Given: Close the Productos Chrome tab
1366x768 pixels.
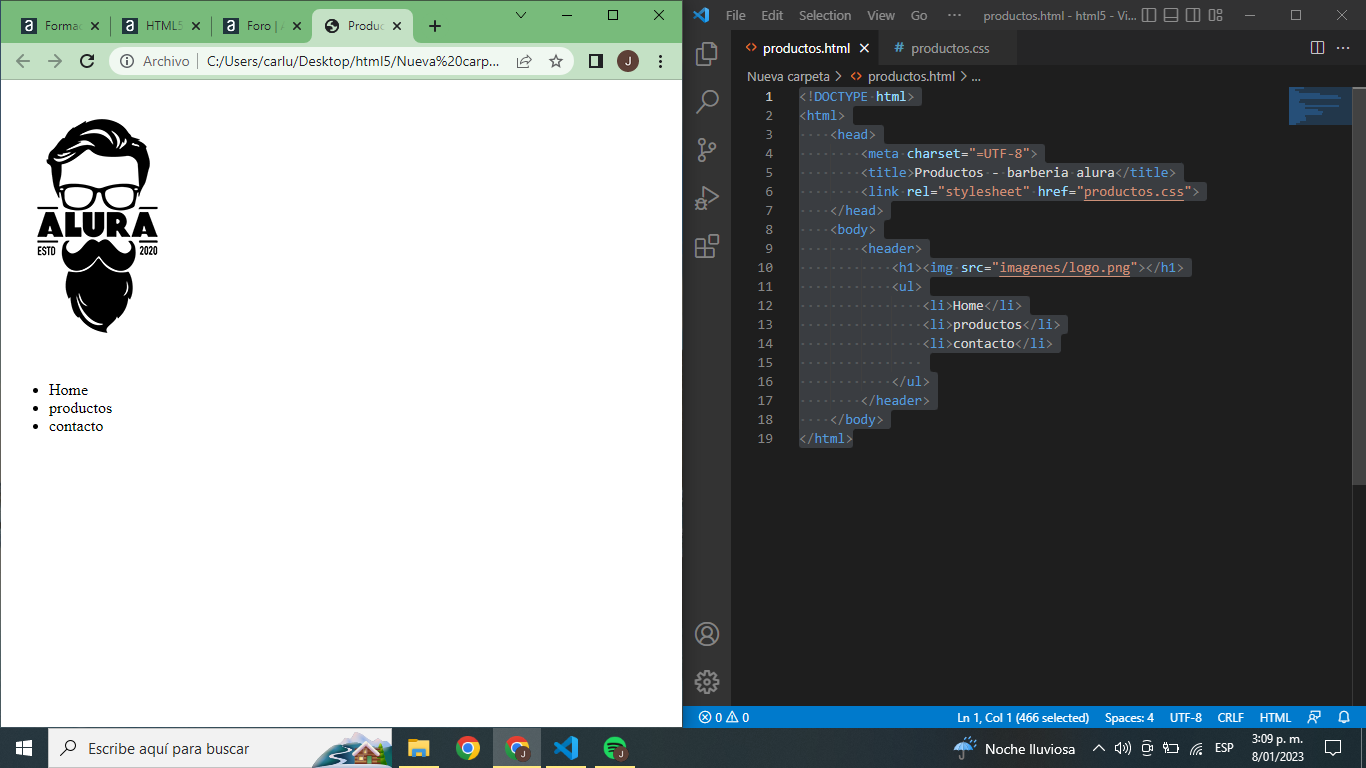Looking at the screenshot, I should click(398, 26).
